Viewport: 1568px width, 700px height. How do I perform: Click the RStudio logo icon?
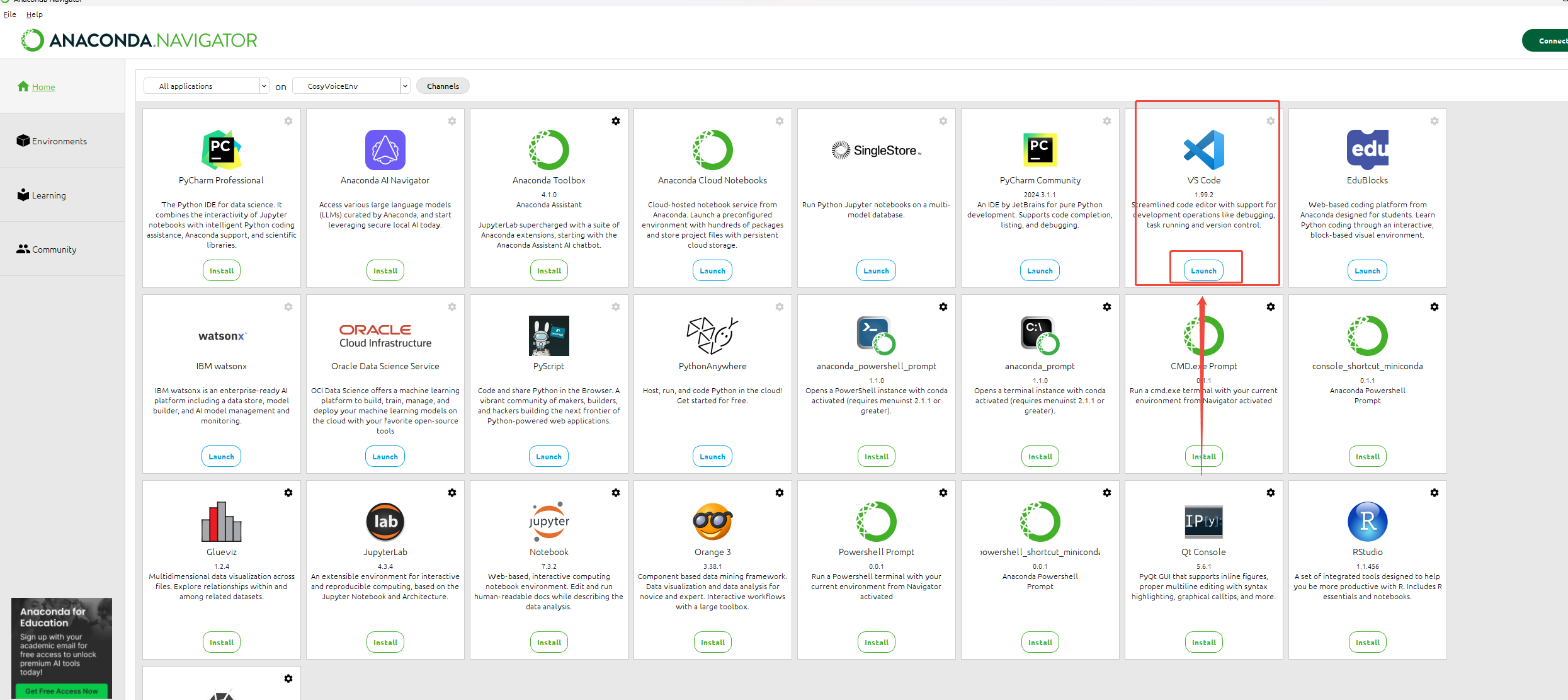click(x=1367, y=522)
